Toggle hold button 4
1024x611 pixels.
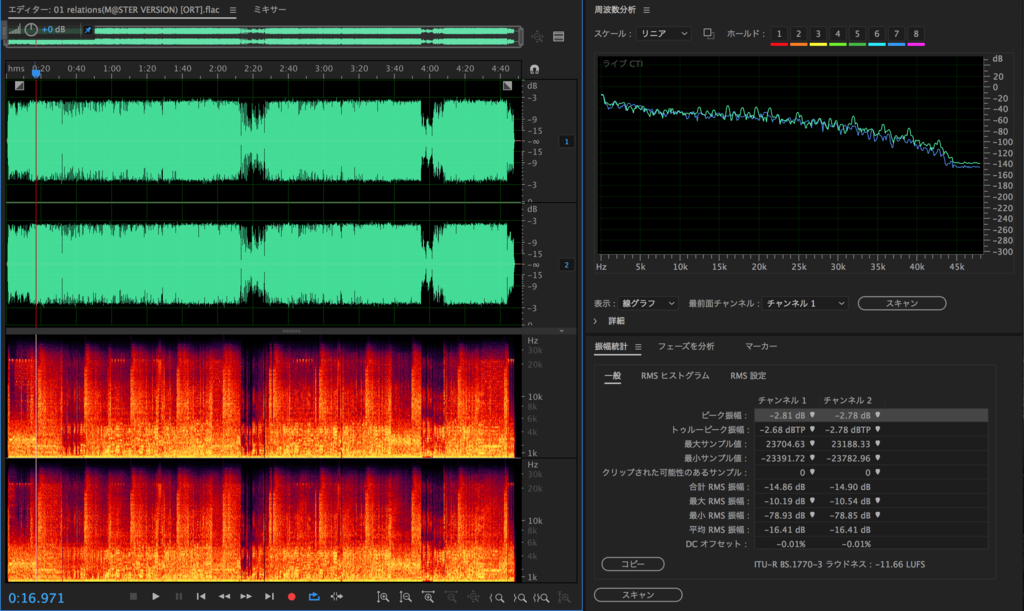click(x=838, y=34)
